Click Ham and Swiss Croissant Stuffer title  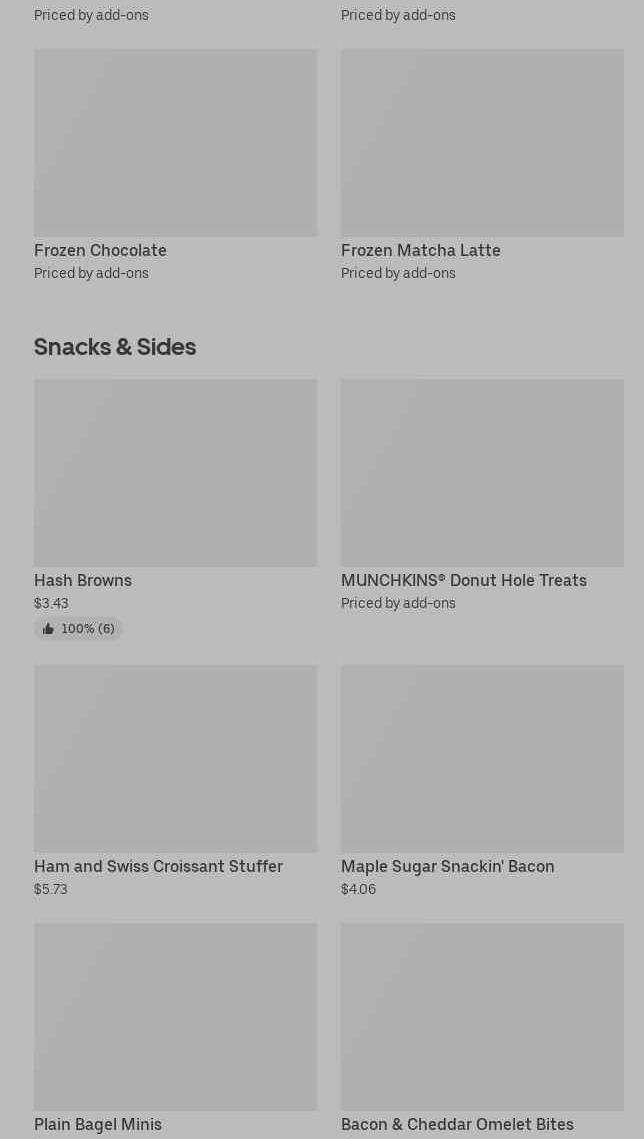pos(158,866)
